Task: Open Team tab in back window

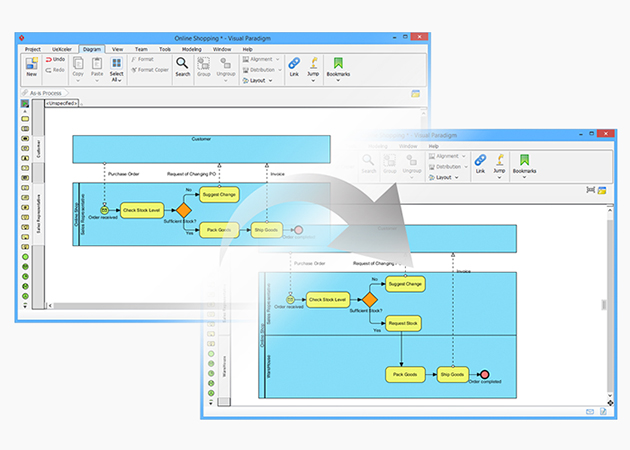Action: (x=141, y=49)
